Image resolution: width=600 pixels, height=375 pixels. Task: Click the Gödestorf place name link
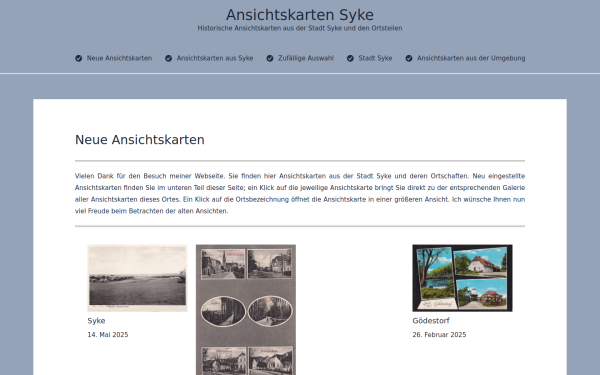click(x=431, y=321)
